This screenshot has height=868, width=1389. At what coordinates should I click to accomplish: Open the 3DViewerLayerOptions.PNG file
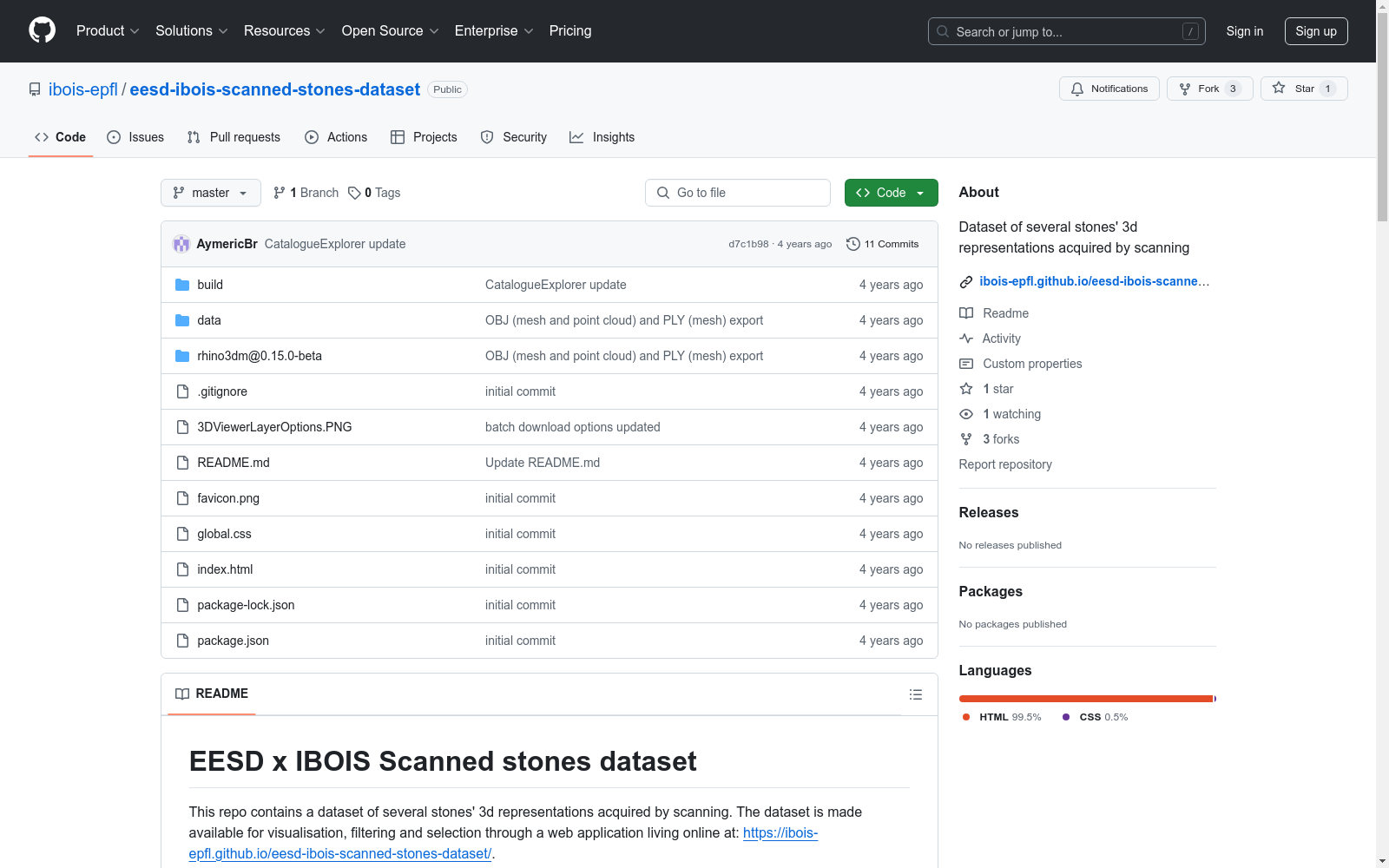click(x=274, y=427)
